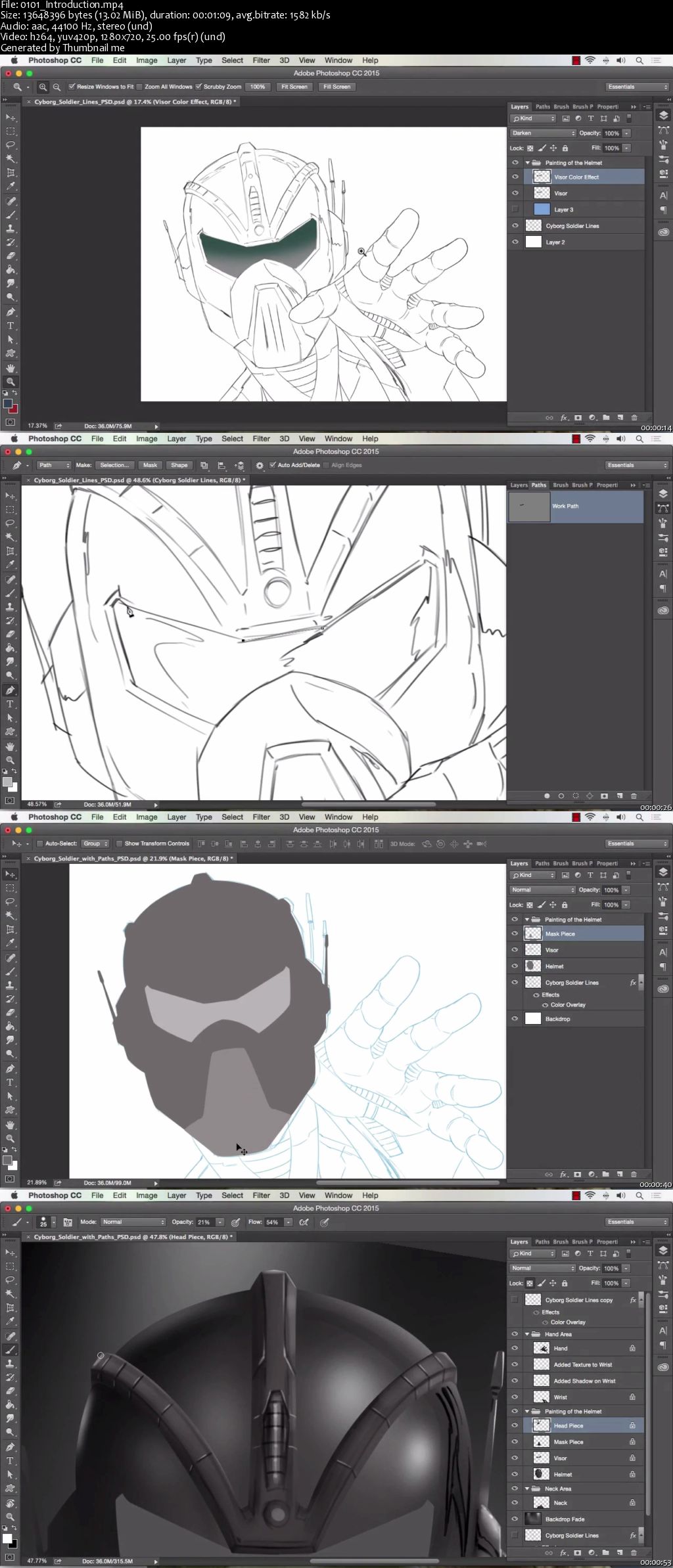
Task: Click the delete path trash icon
Action: [x=634, y=795]
